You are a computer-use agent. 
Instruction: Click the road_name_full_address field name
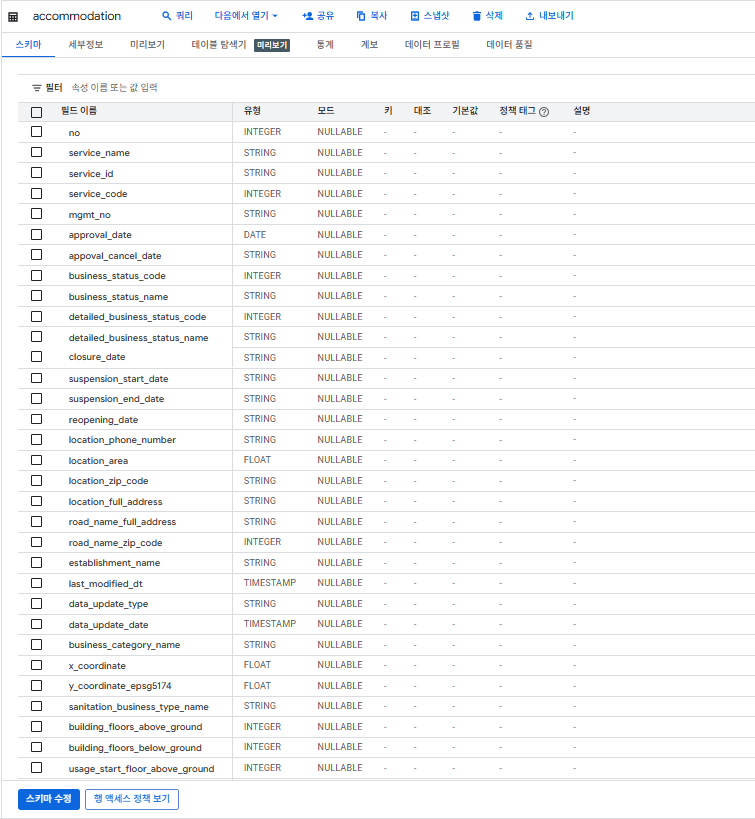(122, 522)
